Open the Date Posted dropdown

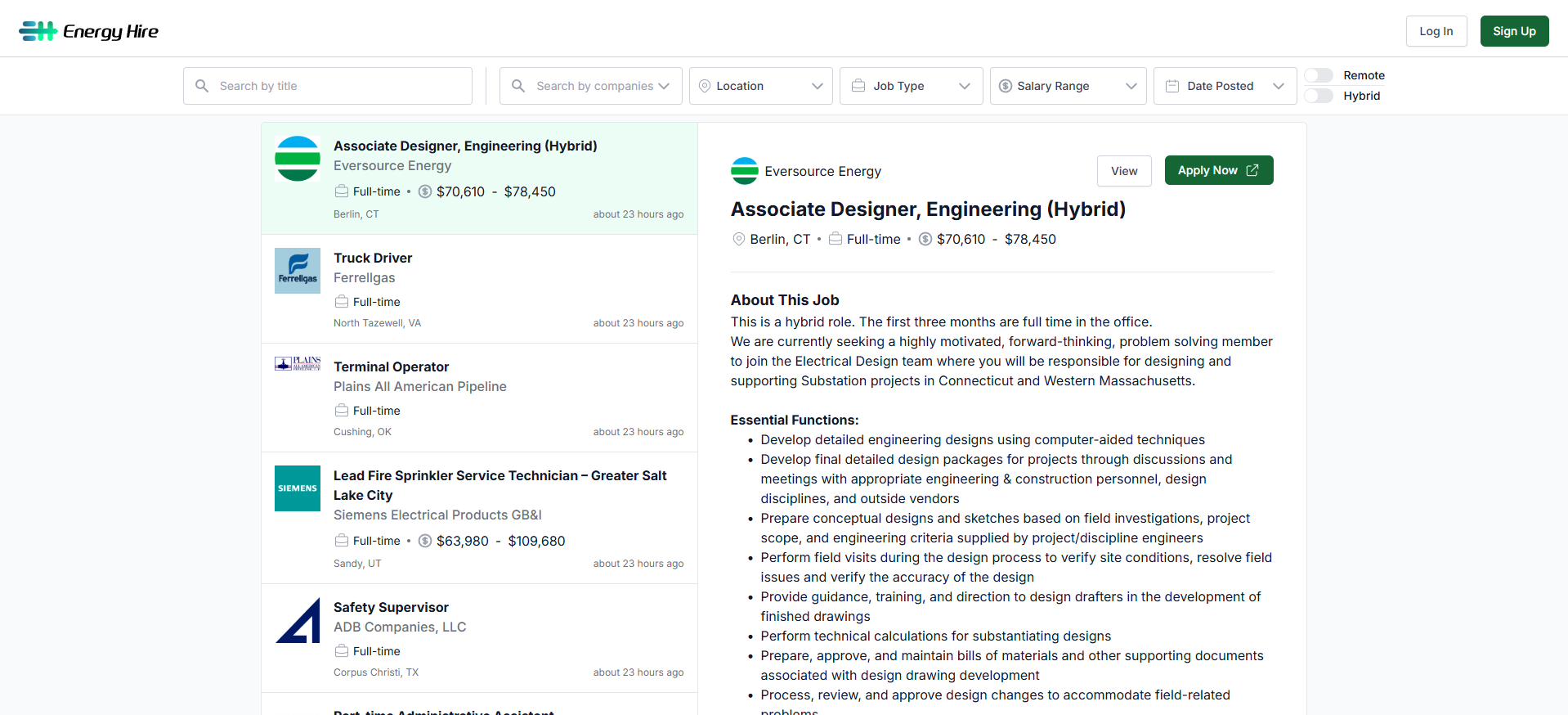1225,86
